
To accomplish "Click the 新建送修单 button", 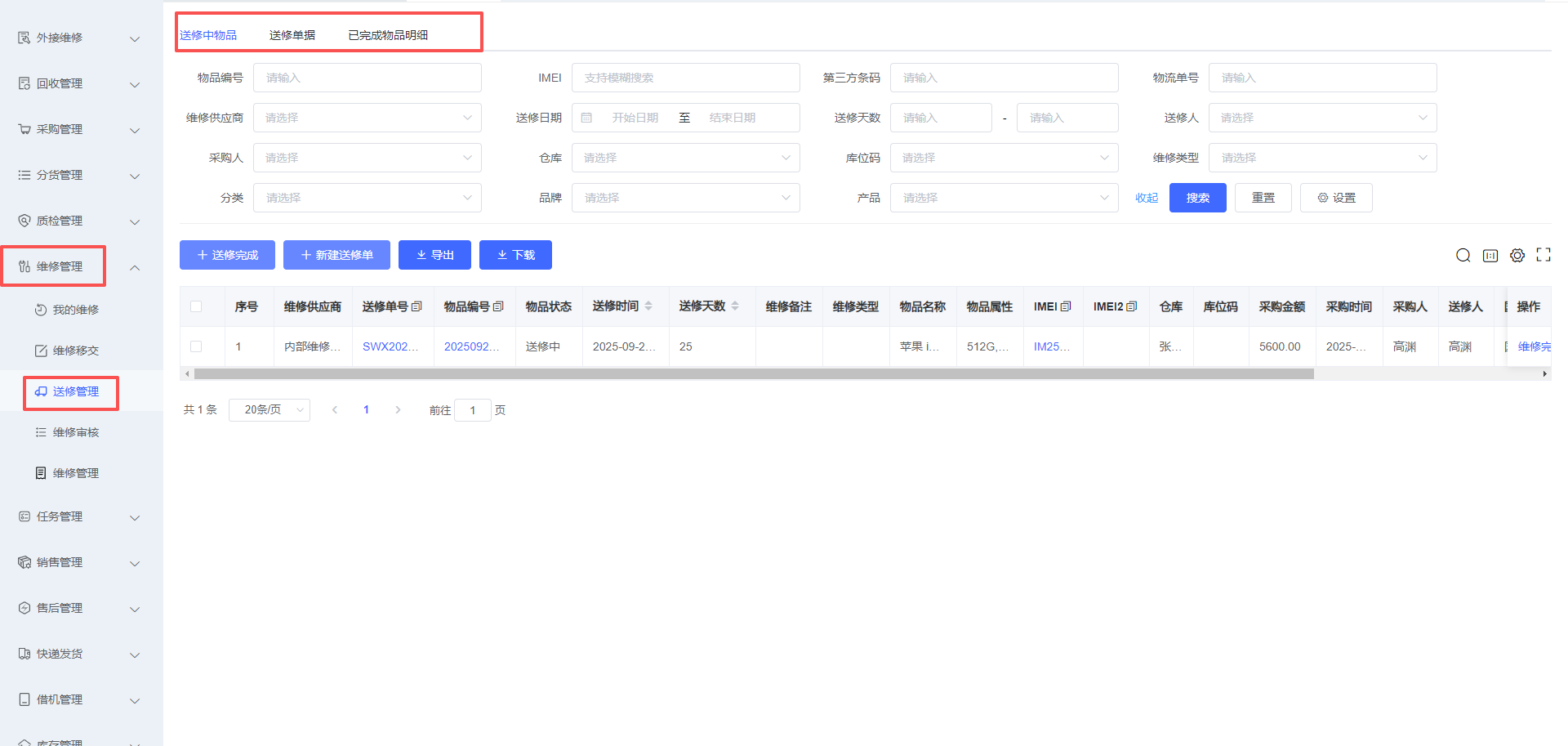I will [336, 255].
